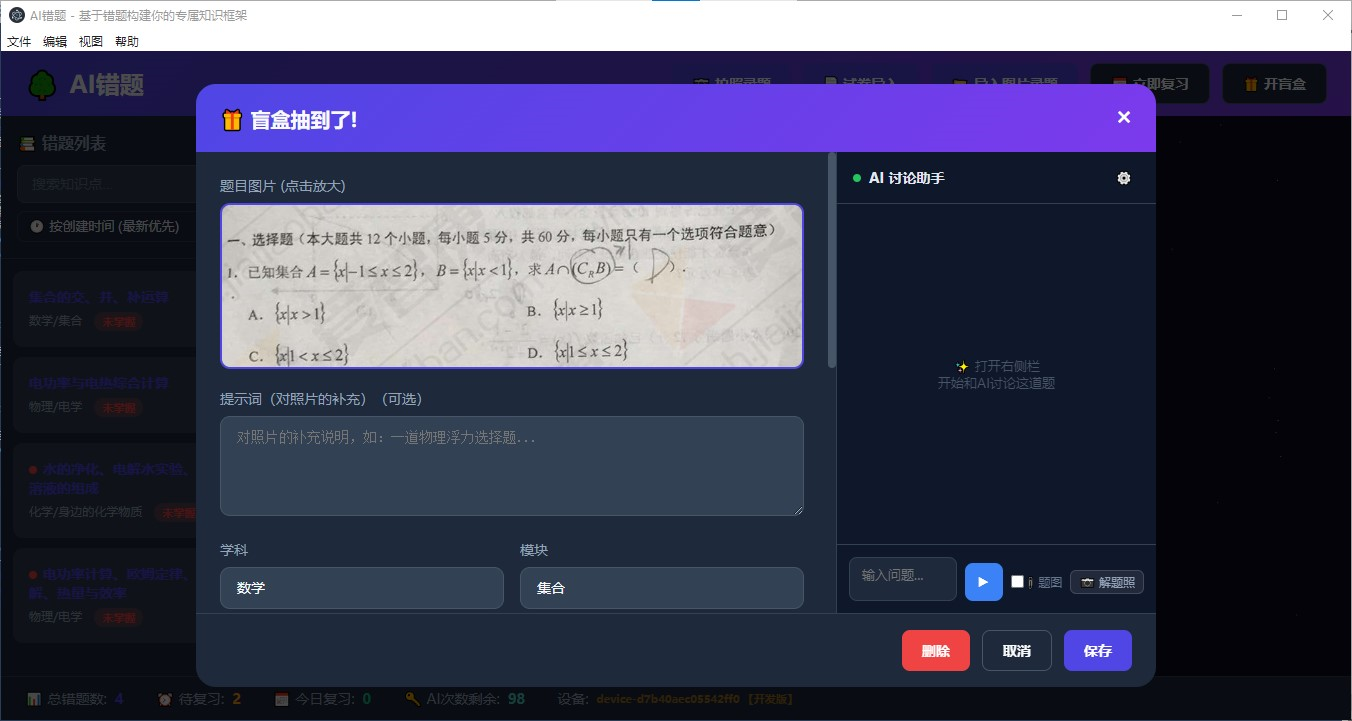1352x721 pixels.
Task: Click the red 删除 button
Action: point(935,650)
